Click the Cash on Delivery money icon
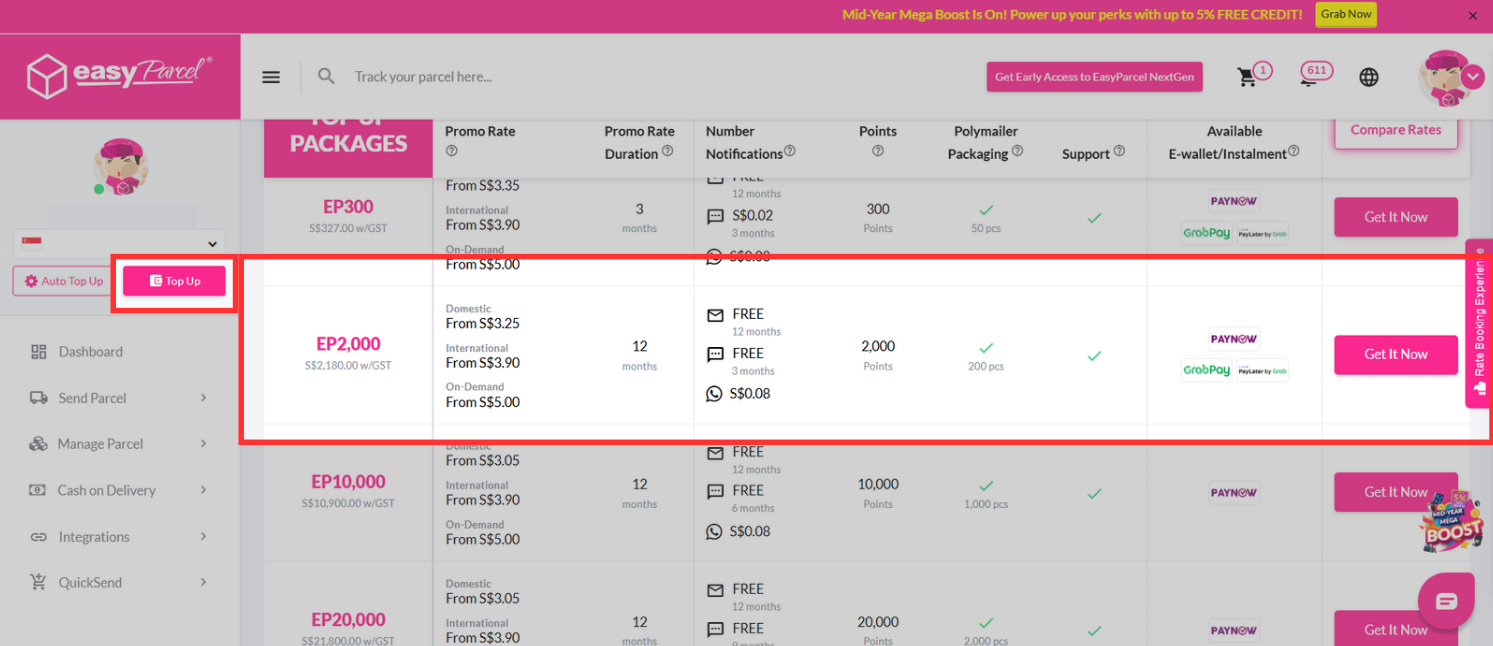Image resolution: width=1493 pixels, height=646 pixels. point(38,490)
